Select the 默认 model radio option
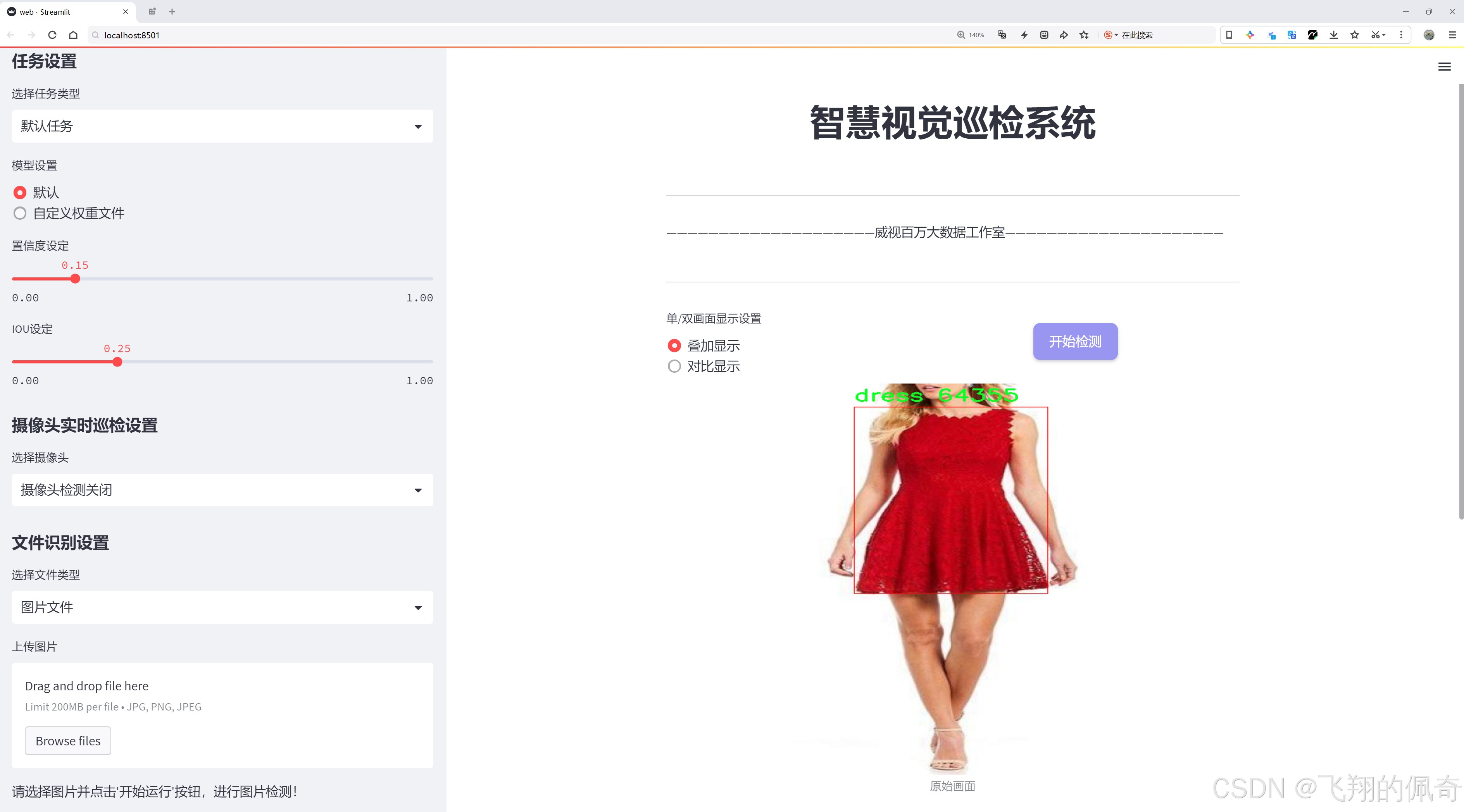The width and height of the screenshot is (1464, 812). [20, 193]
